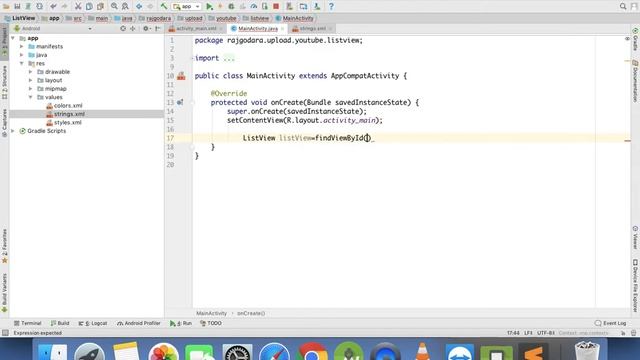Expand the manifests folder
This screenshot has height=360, width=640.
(22, 47)
